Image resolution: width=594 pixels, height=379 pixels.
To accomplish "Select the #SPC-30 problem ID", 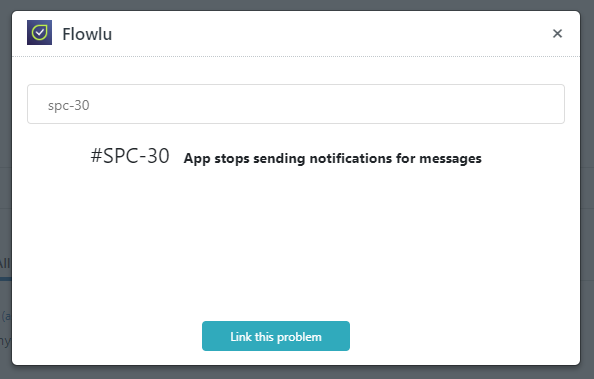I will point(130,156).
